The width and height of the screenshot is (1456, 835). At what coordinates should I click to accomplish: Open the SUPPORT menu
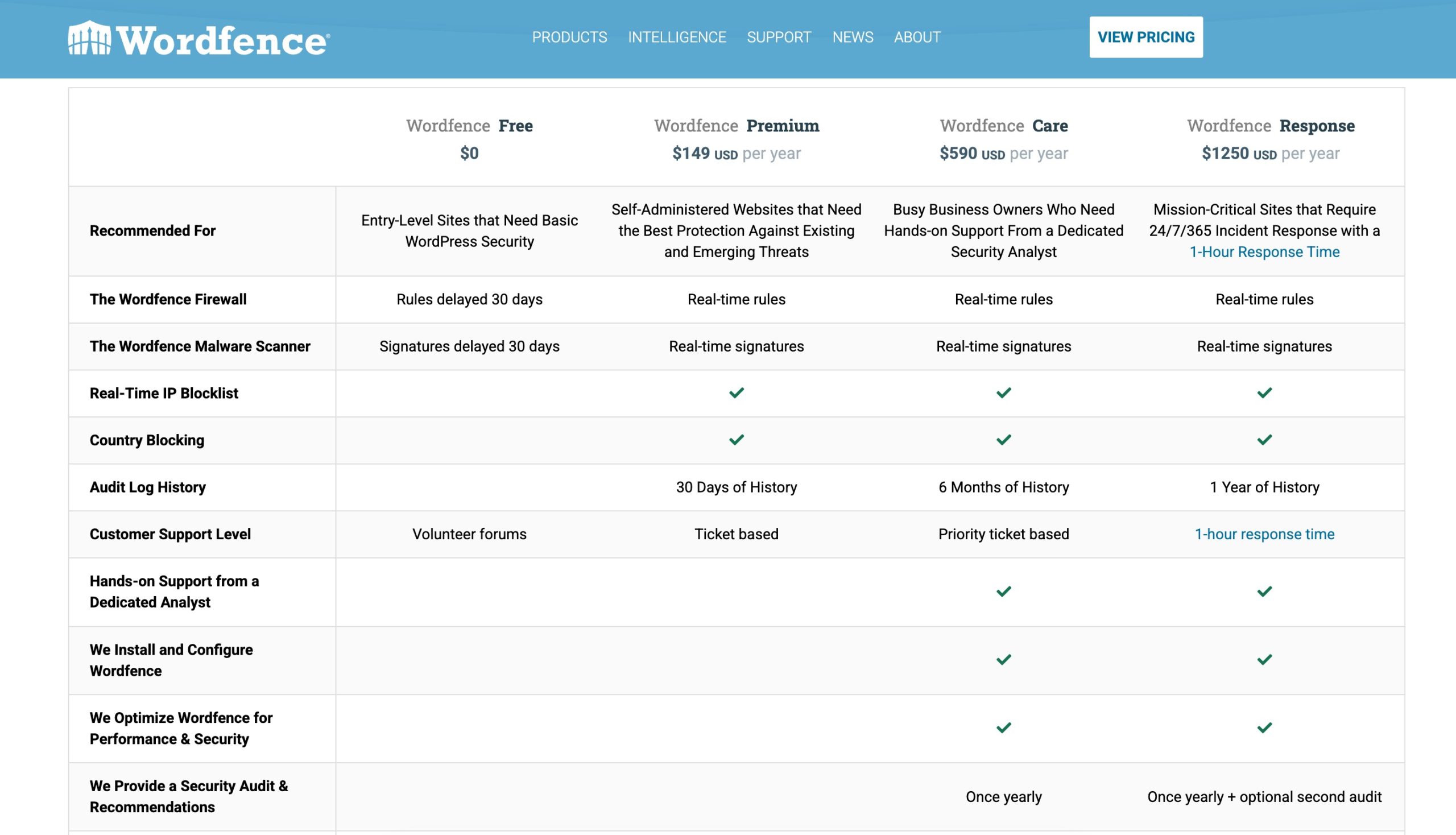[779, 38]
